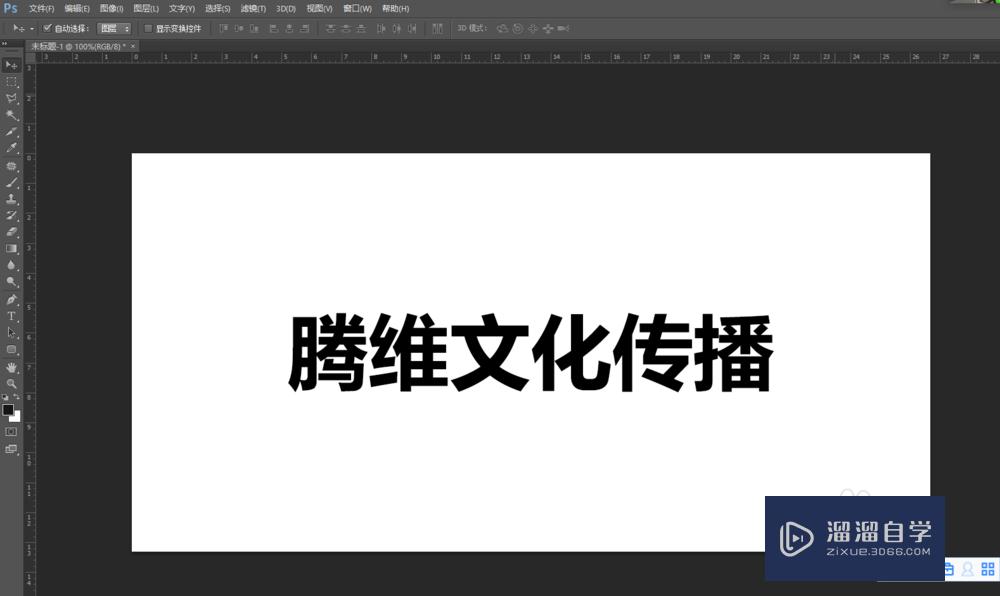Distribute top edges in options bar
The image size is (1000, 596).
(330, 29)
